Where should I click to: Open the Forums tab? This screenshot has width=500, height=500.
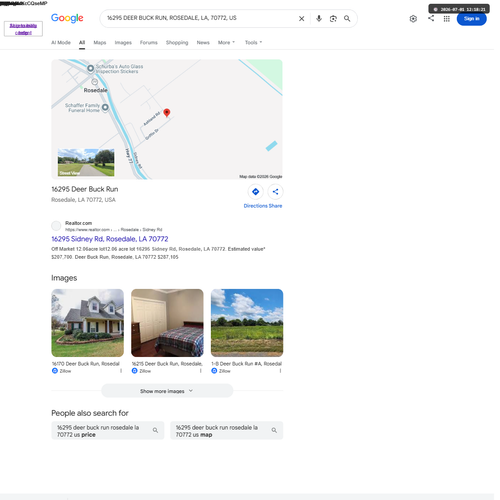tap(149, 43)
